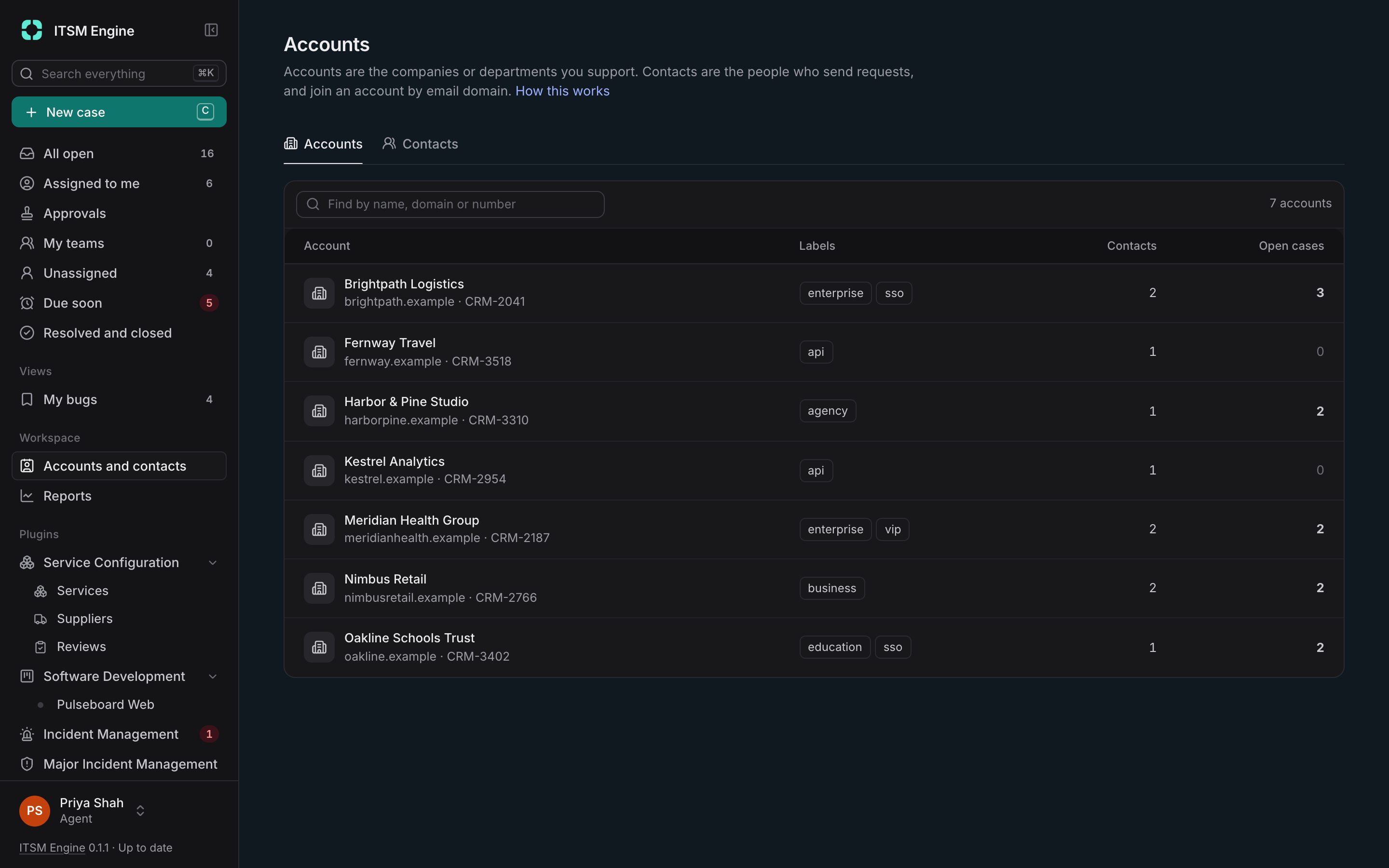Click the Services icon in the sidebar

tap(40, 591)
